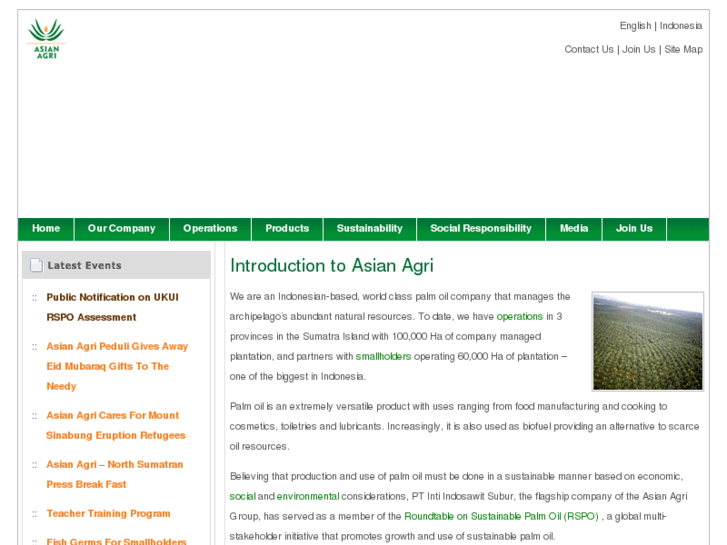Click the palm plantation aerial photo

click(x=648, y=341)
